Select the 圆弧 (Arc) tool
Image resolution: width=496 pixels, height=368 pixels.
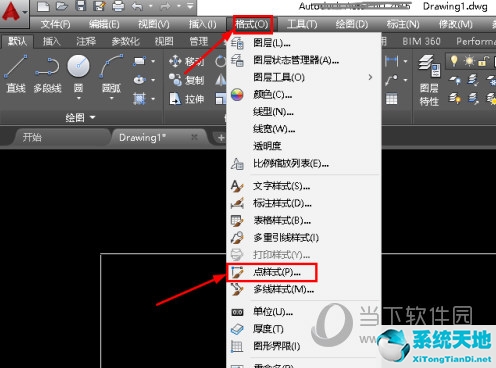pos(111,74)
